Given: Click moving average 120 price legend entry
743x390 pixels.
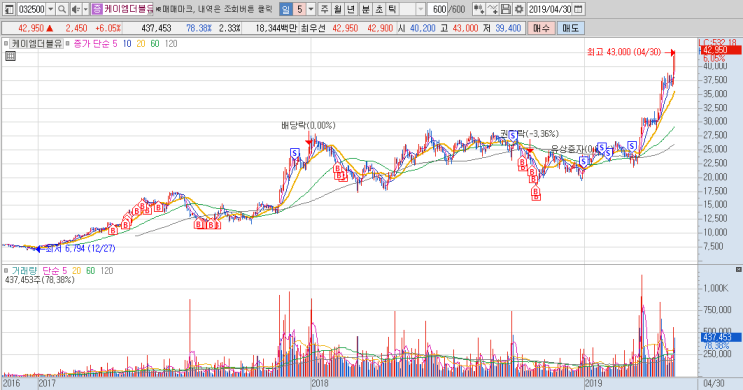Looking at the screenshot, I should [171, 44].
